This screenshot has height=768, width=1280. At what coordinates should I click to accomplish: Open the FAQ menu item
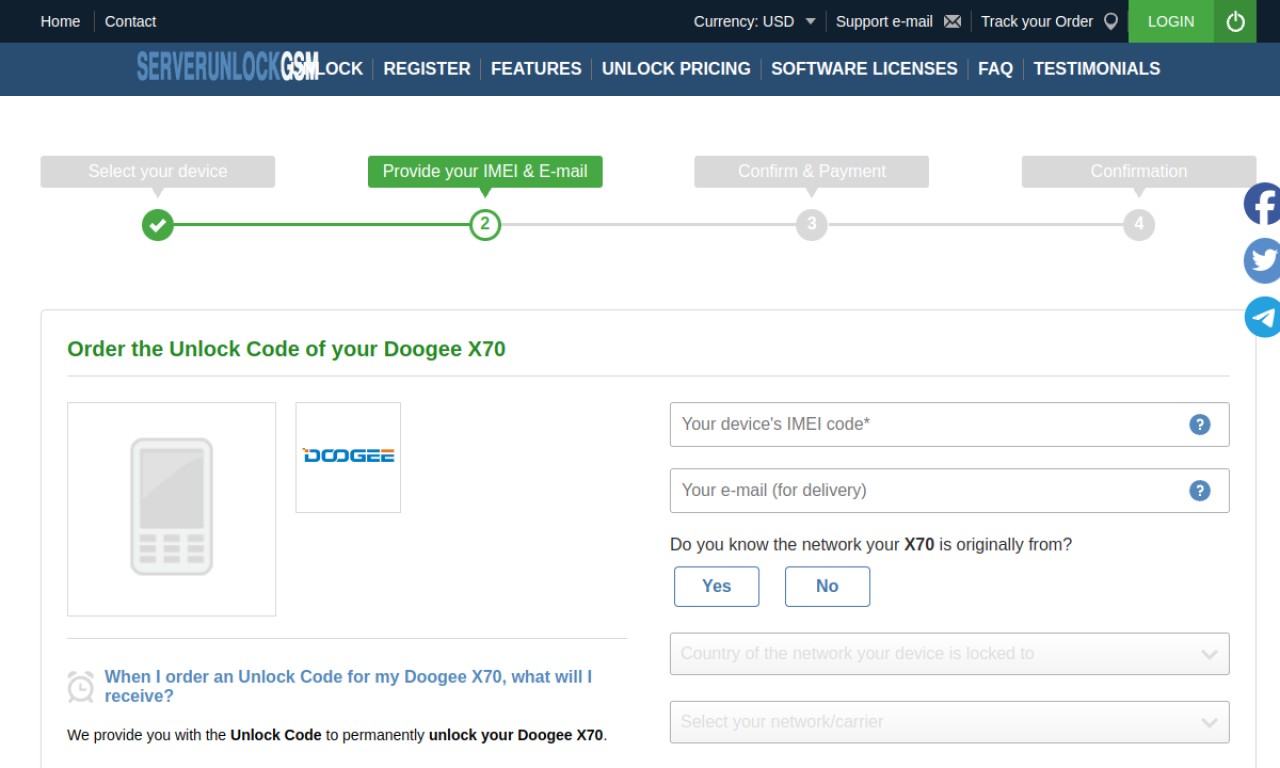coord(995,69)
